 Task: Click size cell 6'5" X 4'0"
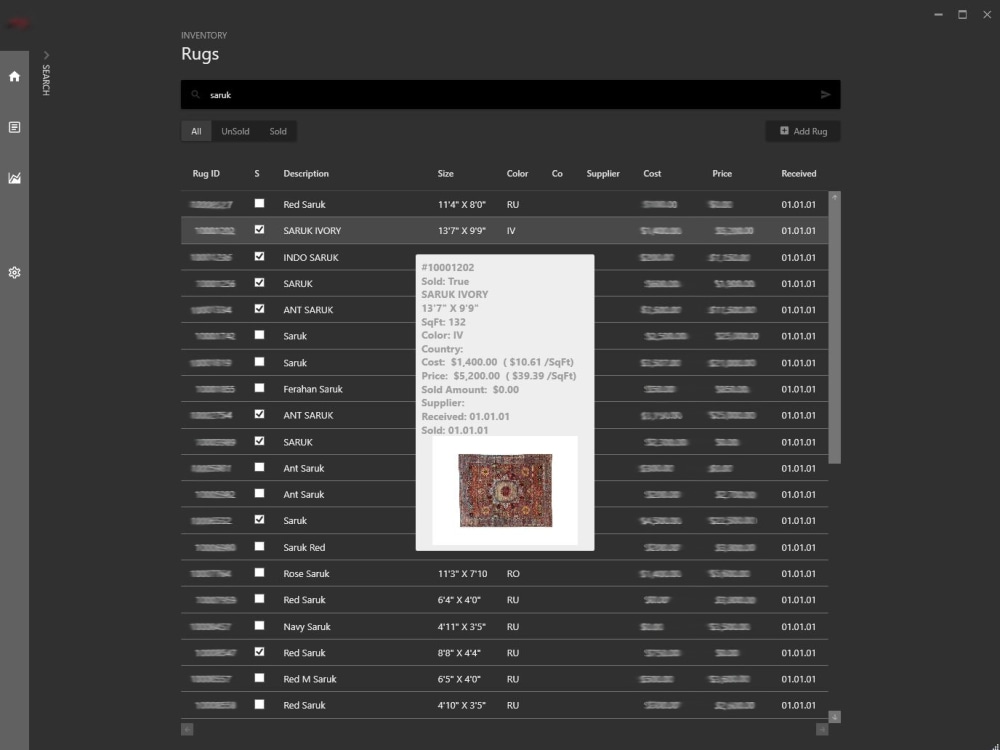click(x=459, y=679)
